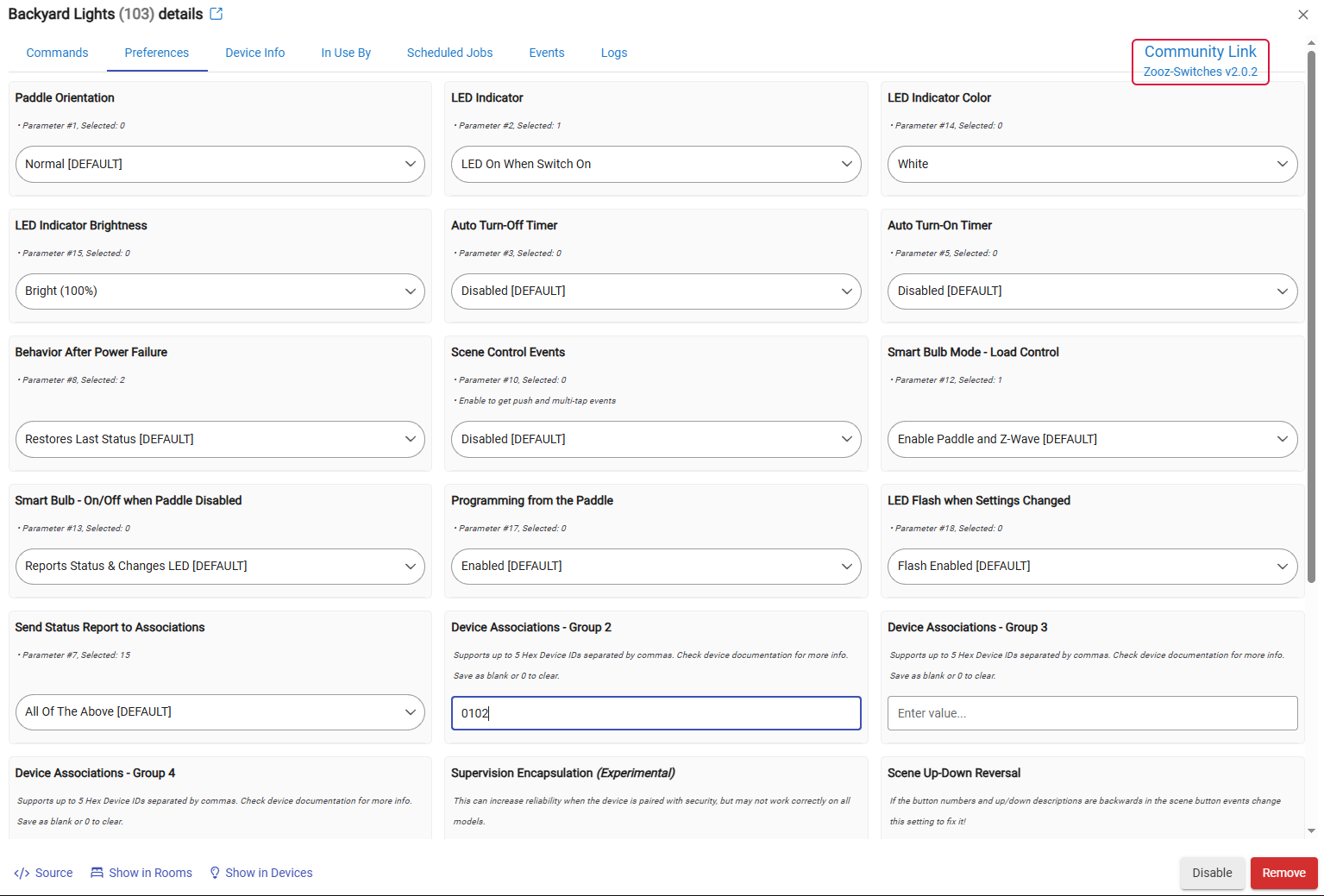This screenshot has width=1324, height=896.
Task: Click the Device Associations Group 3 field
Action: click(1092, 713)
